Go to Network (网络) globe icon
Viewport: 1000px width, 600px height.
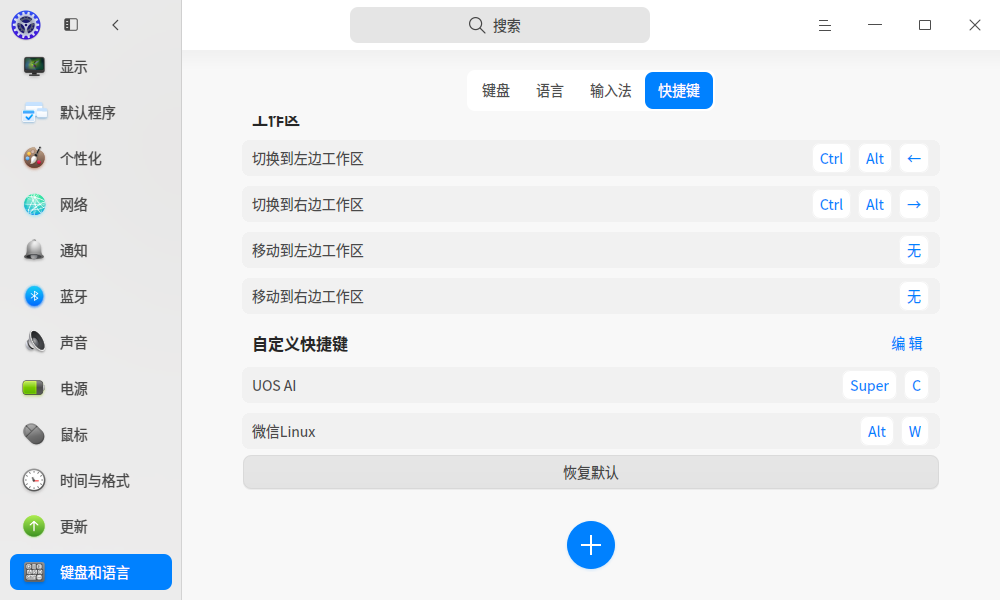click(x=34, y=204)
